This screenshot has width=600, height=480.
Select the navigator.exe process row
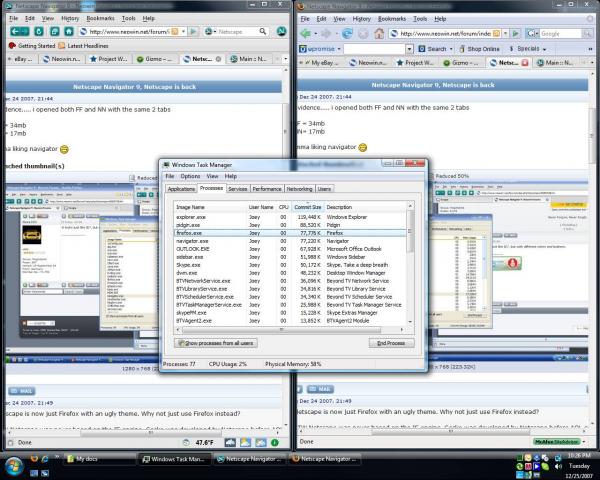(290, 241)
